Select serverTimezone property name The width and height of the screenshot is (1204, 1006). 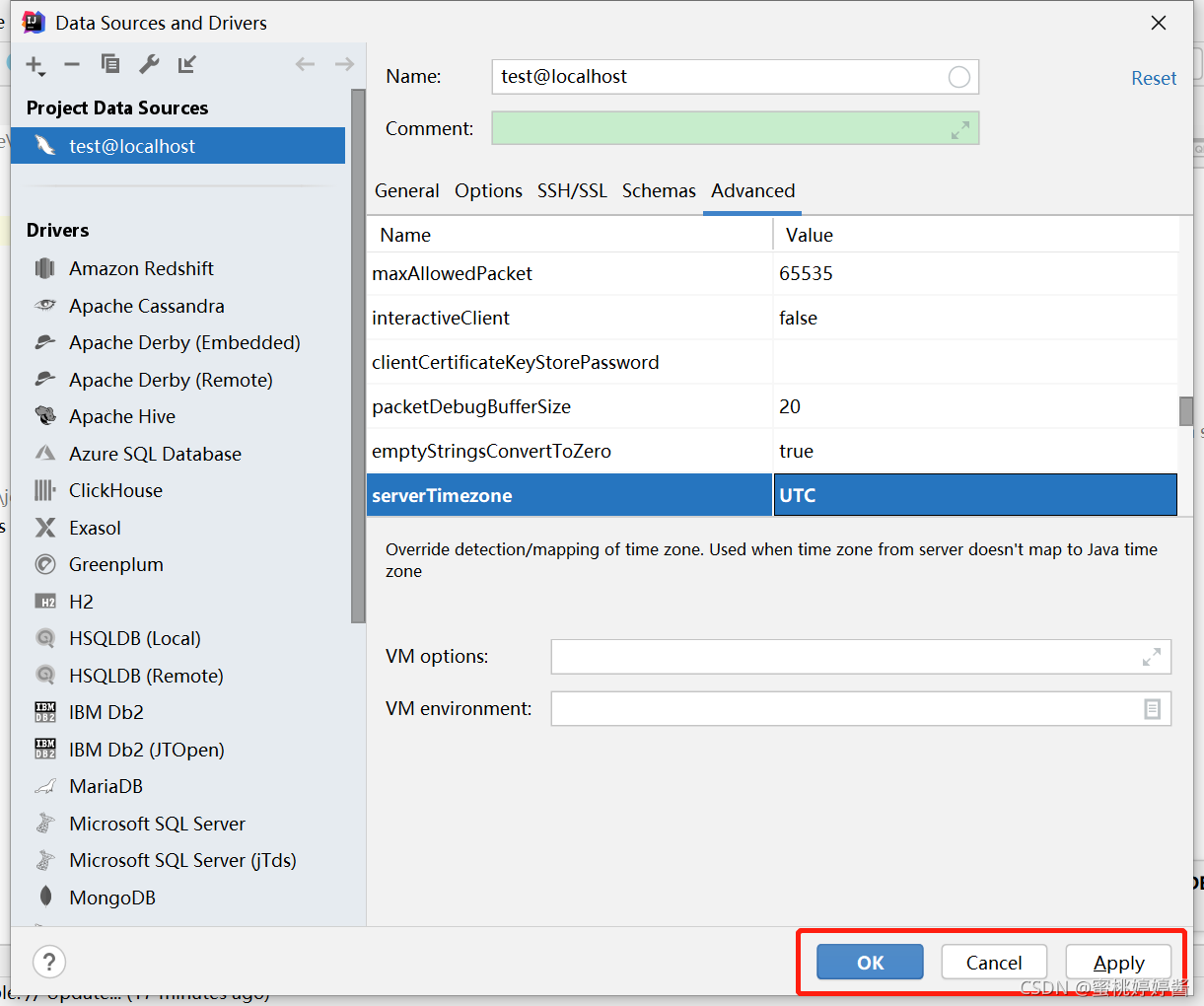tap(570, 495)
